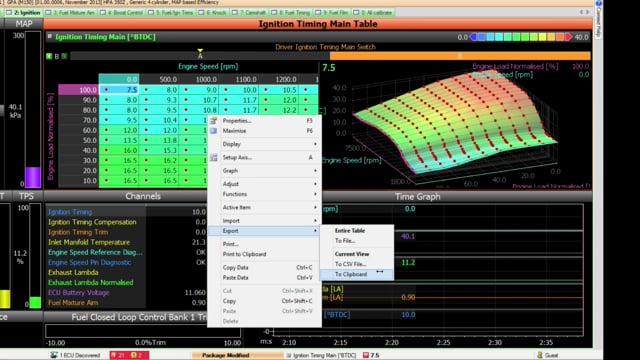Click the tab strip scroll right arrow
The width and height of the screenshot is (640, 360).
[x=587, y=12]
